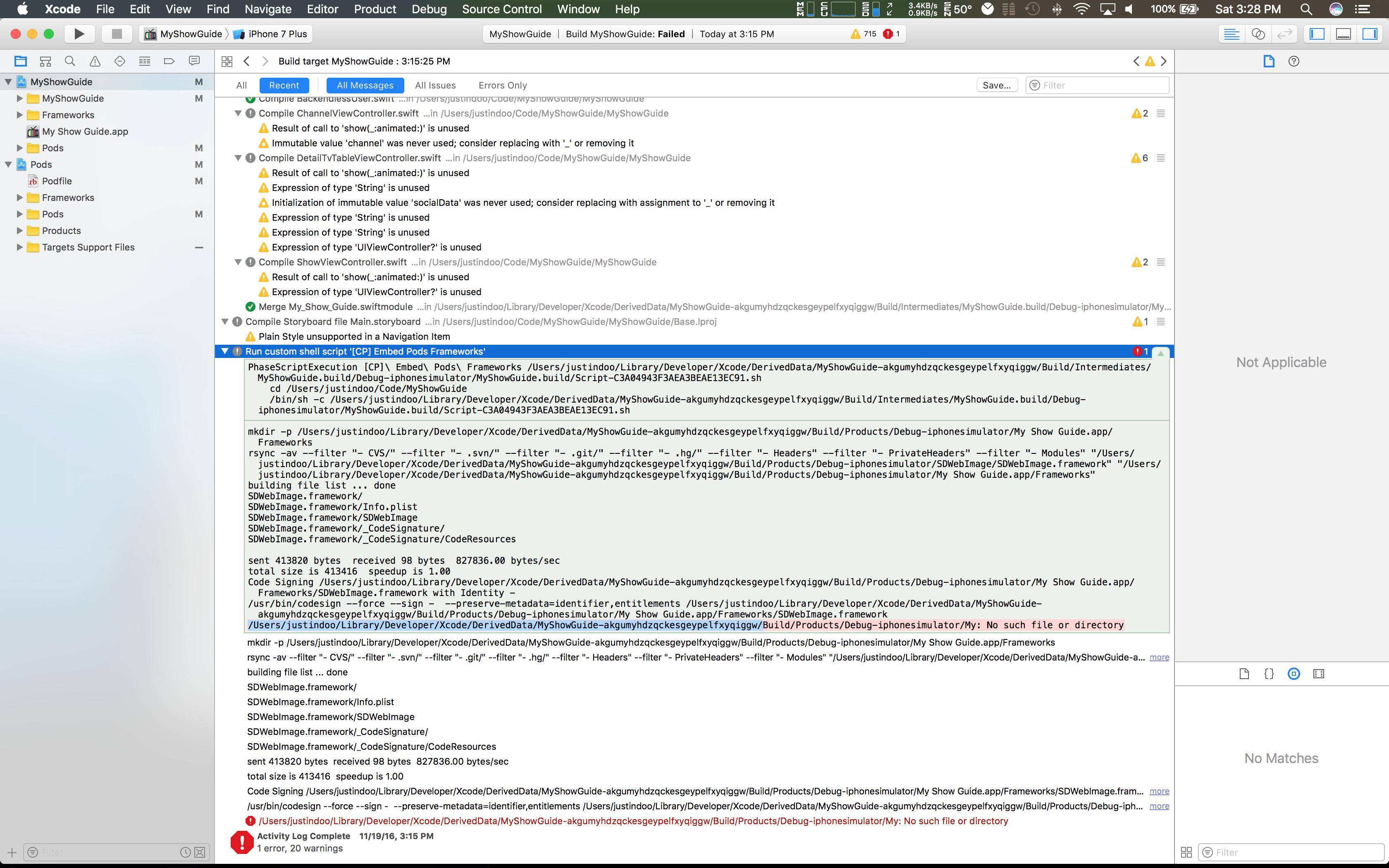Stop the running task button
This screenshot has width=1389, height=868.
[117, 34]
